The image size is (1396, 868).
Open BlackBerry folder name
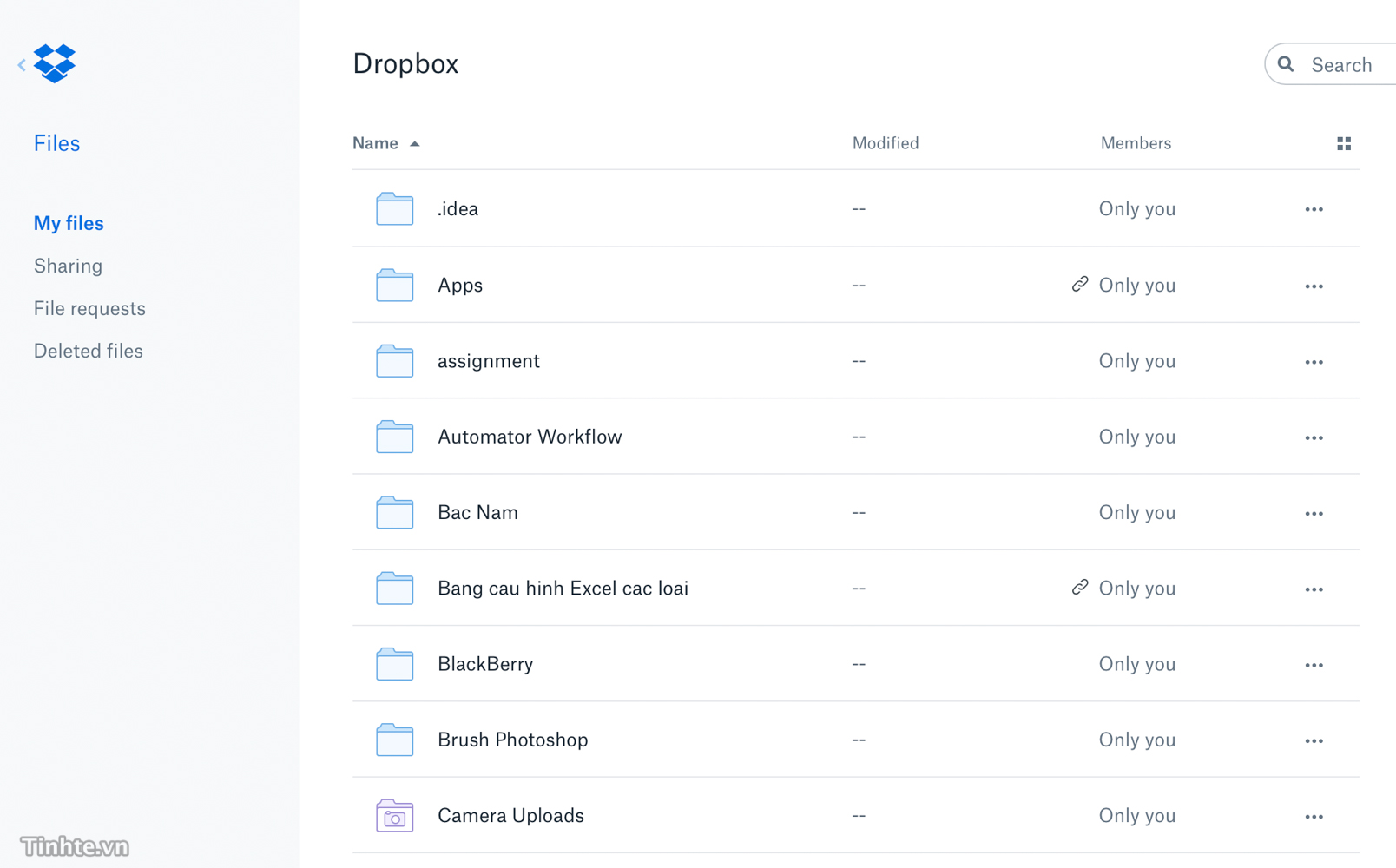click(x=485, y=664)
